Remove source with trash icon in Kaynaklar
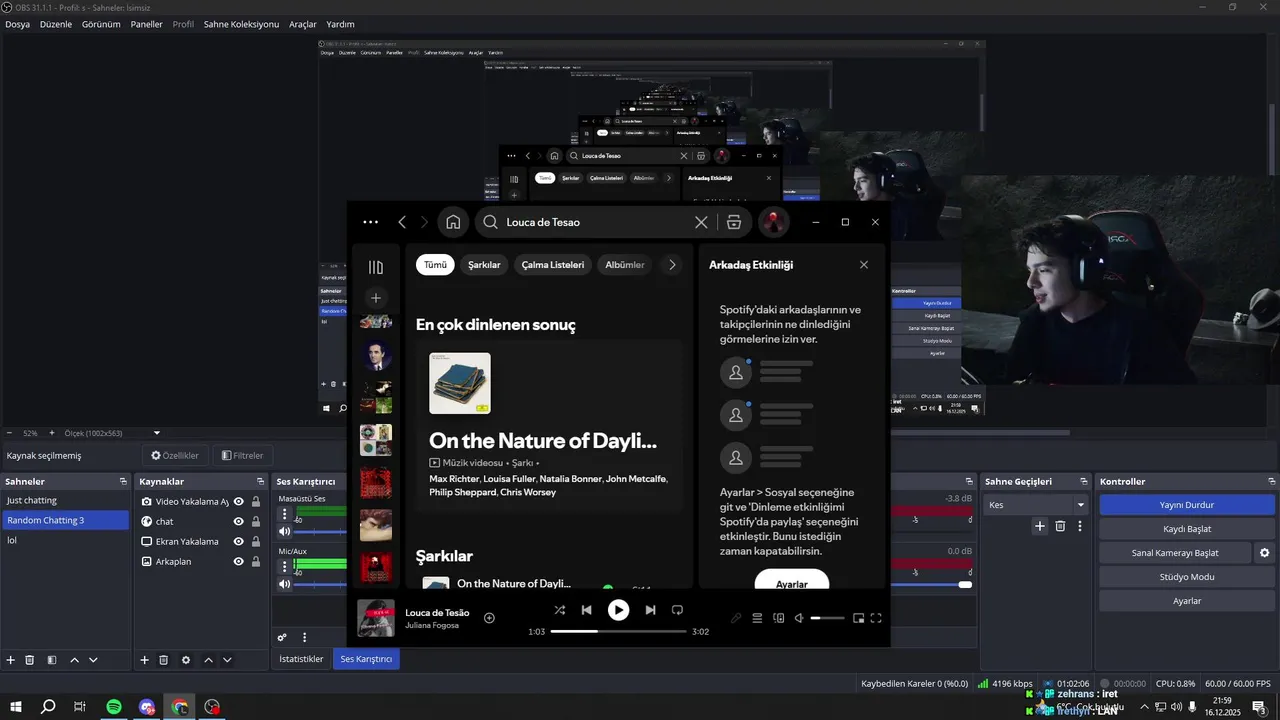 pos(164,660)
